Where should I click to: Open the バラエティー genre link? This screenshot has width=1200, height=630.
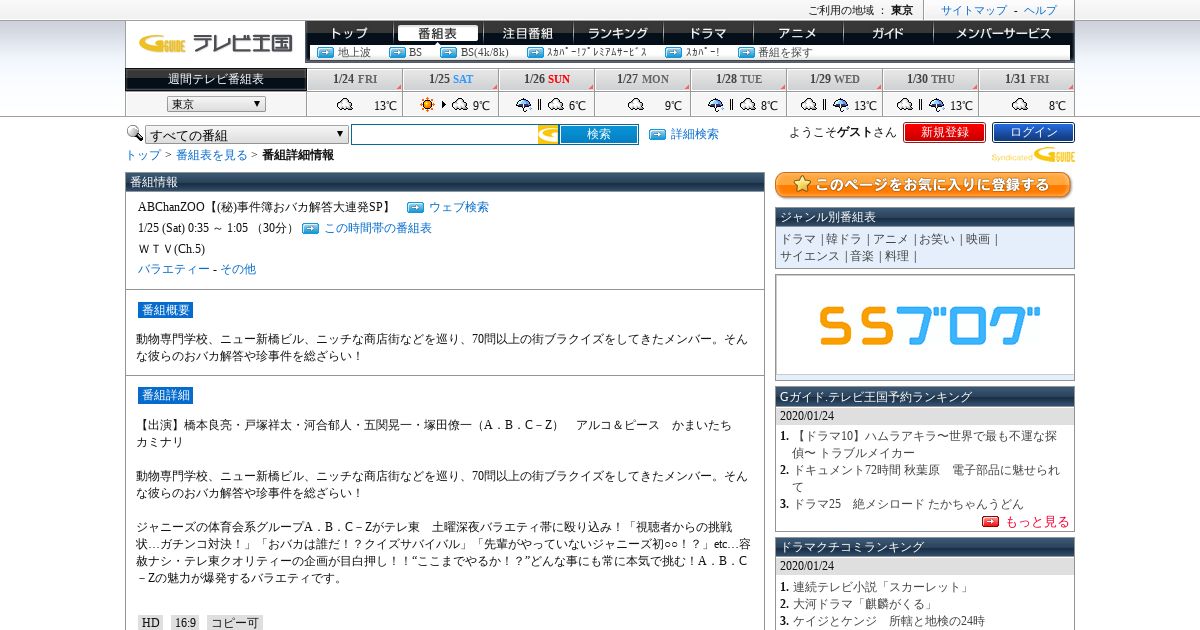click(174, 269)
